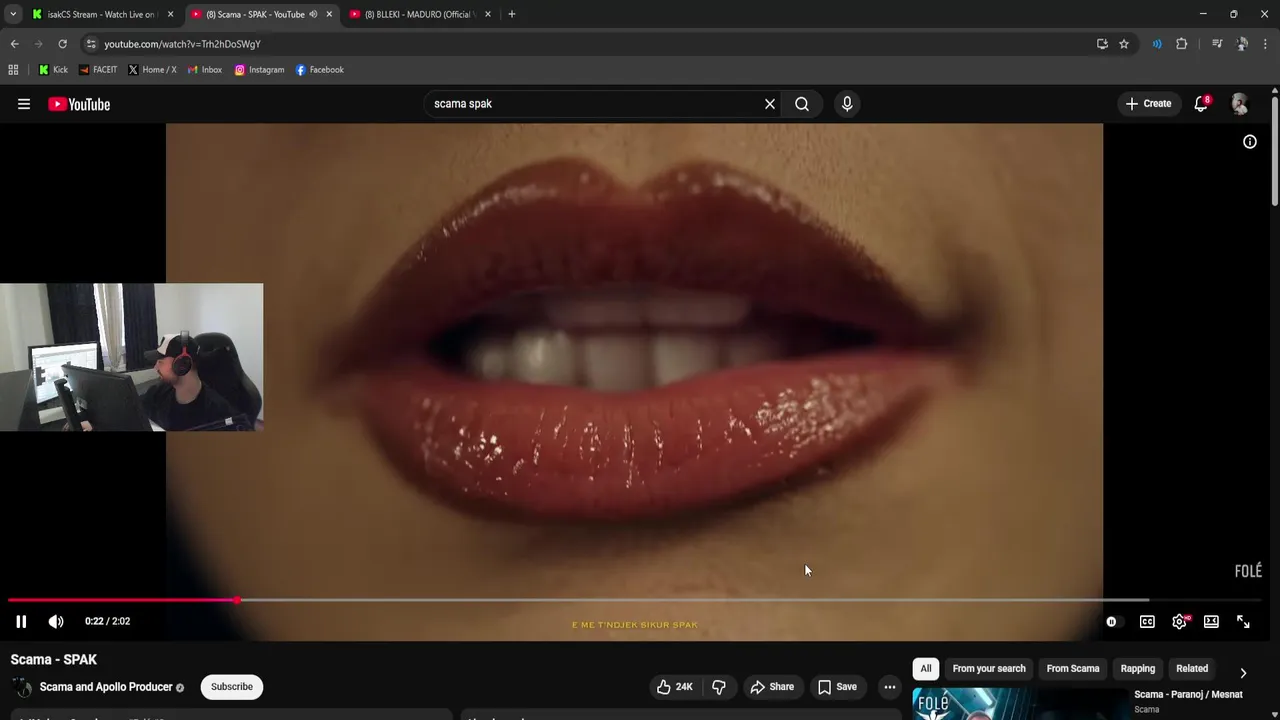The width and height of the screenshot is (1280, 720).
Task: Open the Instagram bookmark
Action: pyautogui.click(x=260, y=70)
